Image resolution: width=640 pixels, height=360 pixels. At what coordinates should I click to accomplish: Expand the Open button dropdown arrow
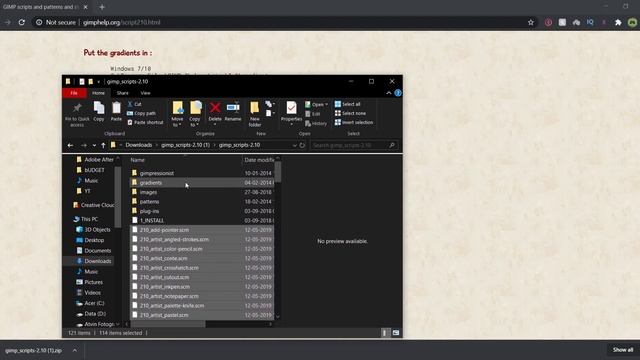pos(327,104)
